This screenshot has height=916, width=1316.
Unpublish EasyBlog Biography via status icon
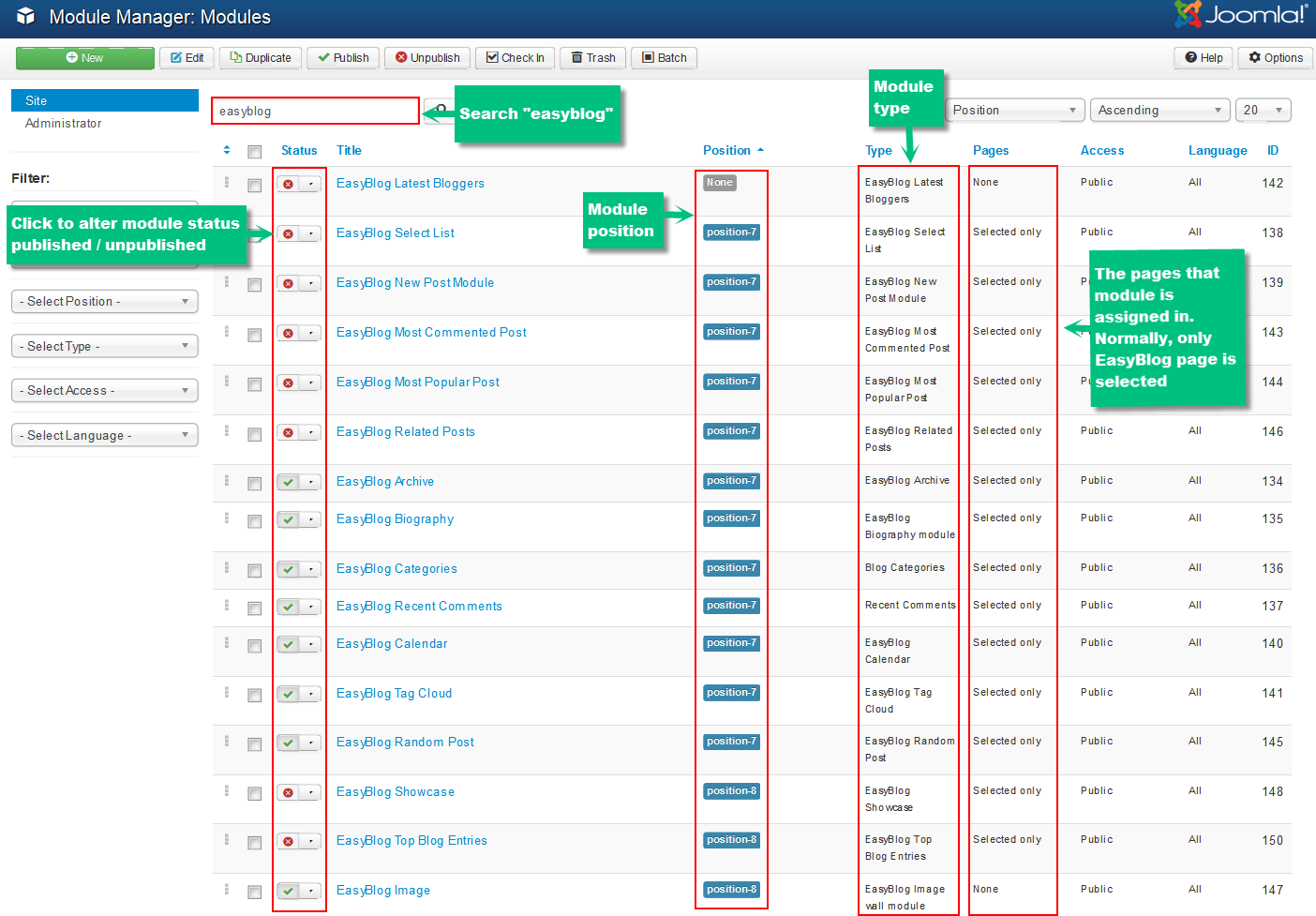point(288,519)
